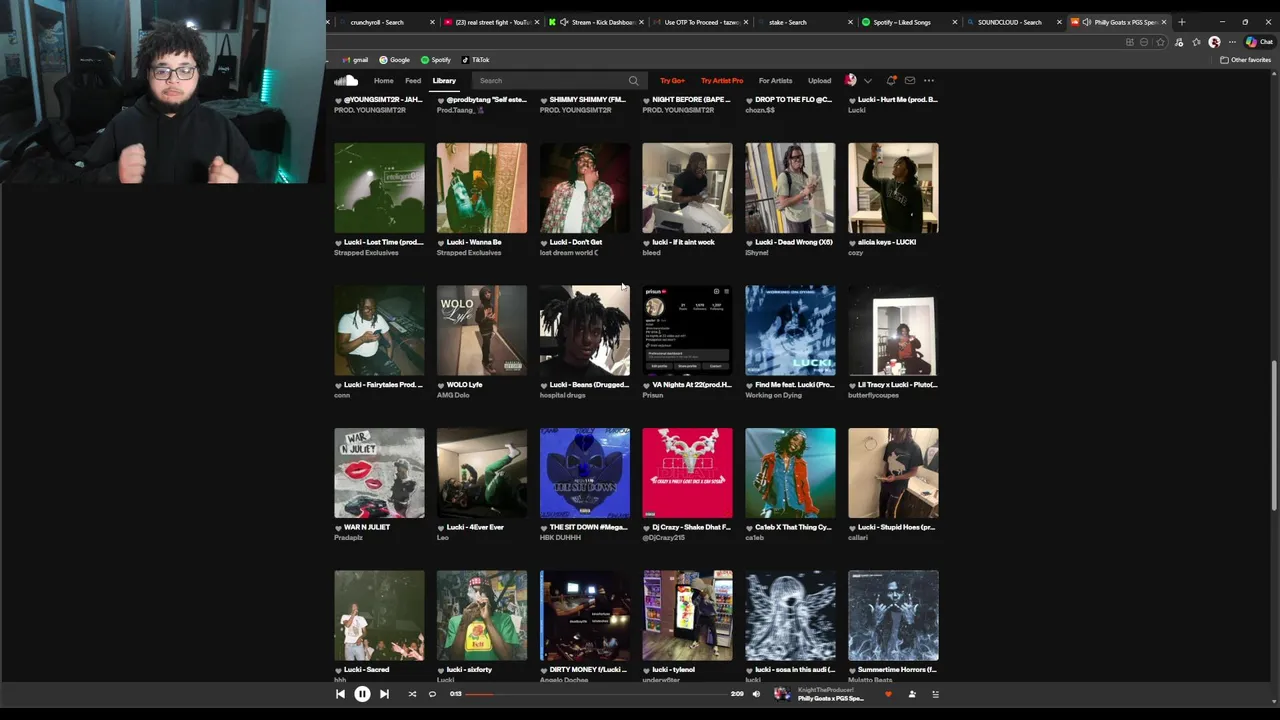Open Lucki - Wanna Be track artwork

(482, 188)
